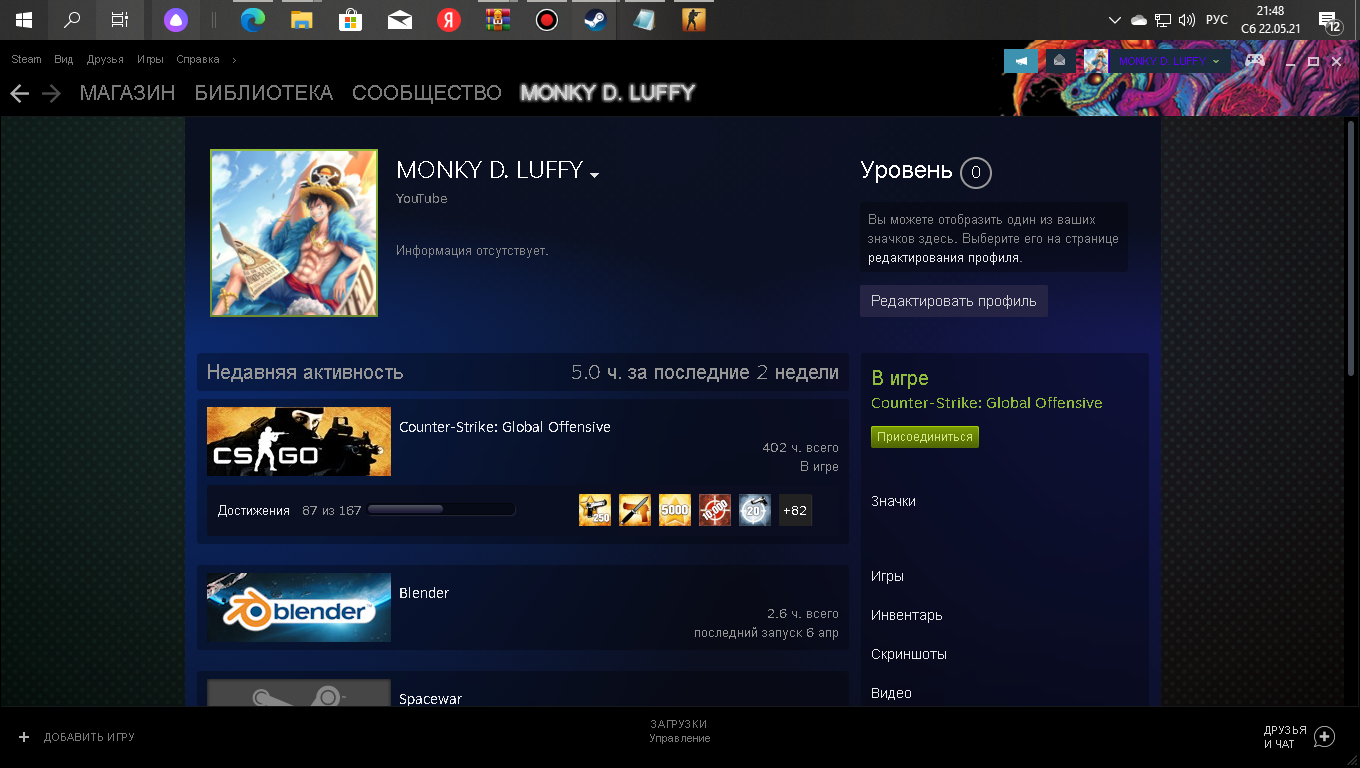
Task: Open the Spacewar title link
Action: click(x=430, y=699)
